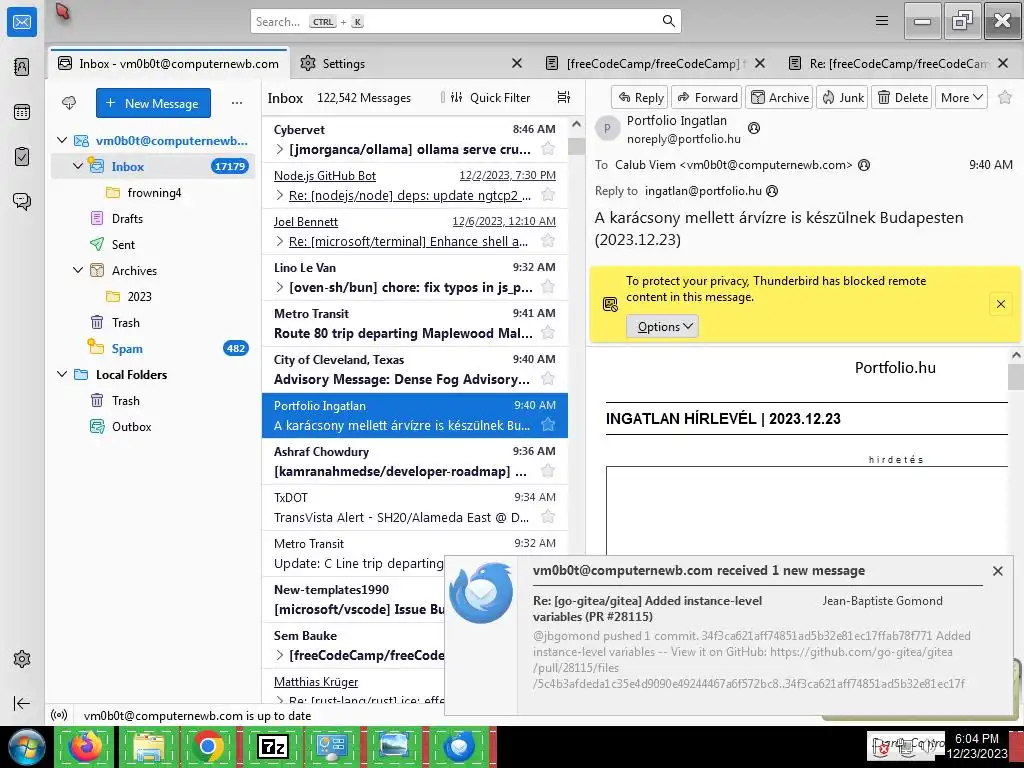
Task: Collapse the Archives folder subtree
Action: [78, 270]
